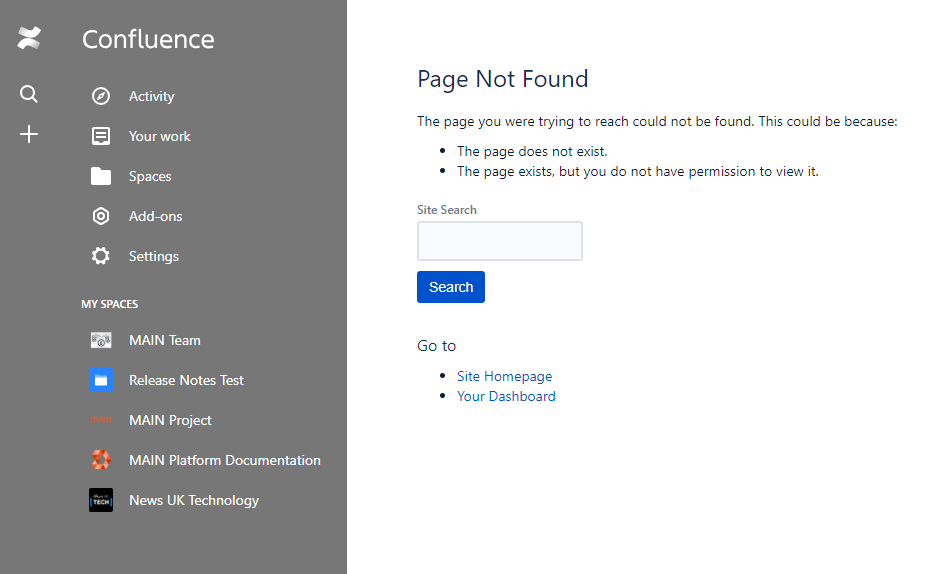Follow the Site Homepage link

504,376
